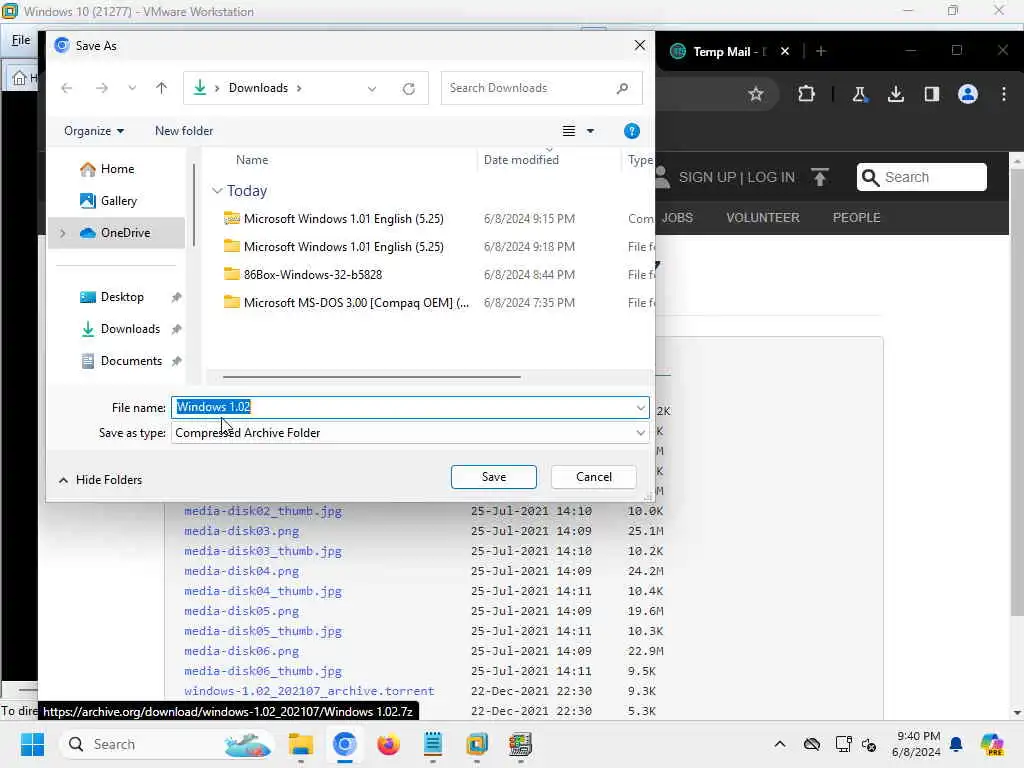Collapse the Today group
Viewport: 1024px width, 768px height.
(x=217, y=191)
